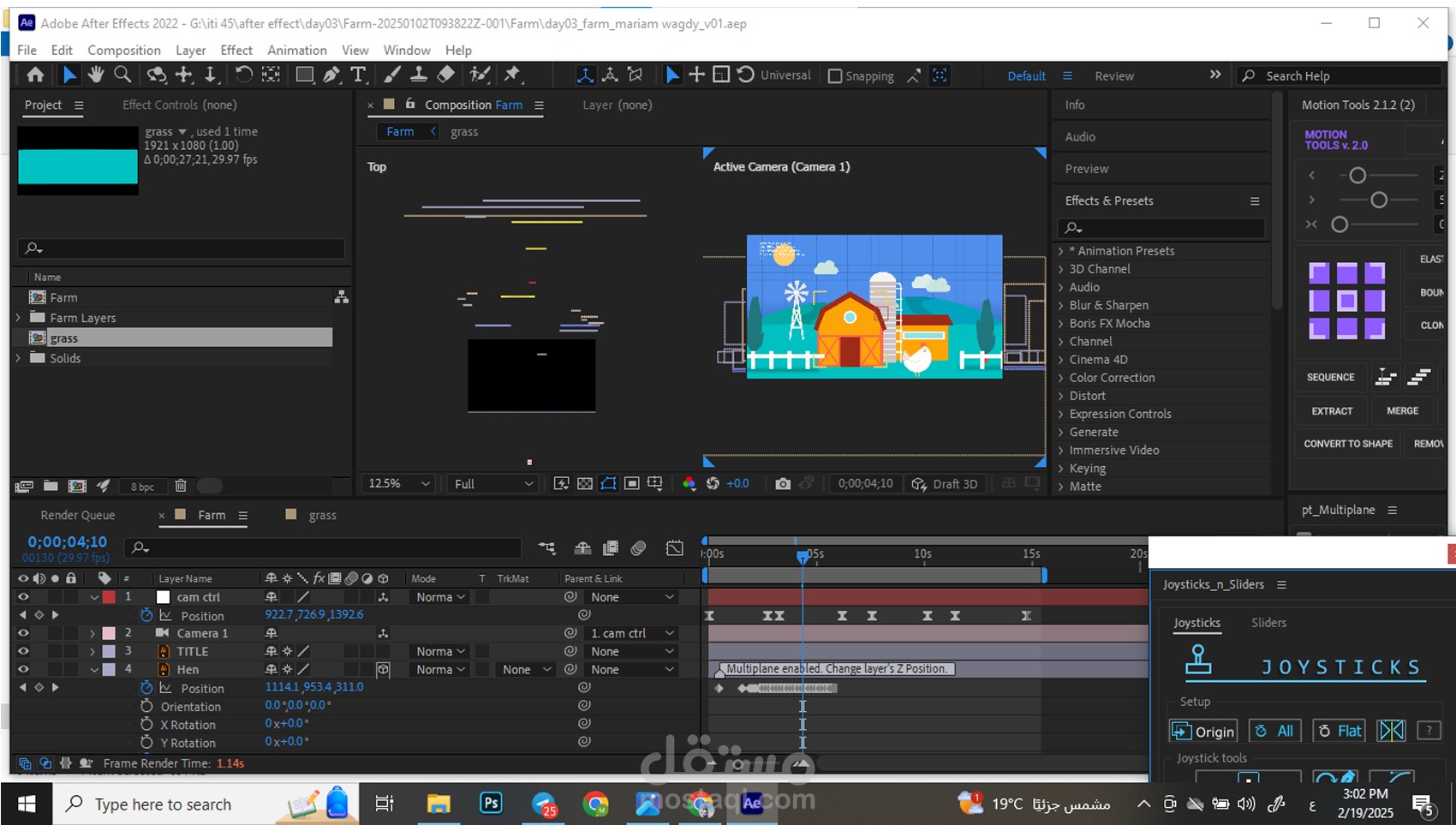Choose the Horizontal Type tool
Viewport: 1456px width, 831px height.
358,75
